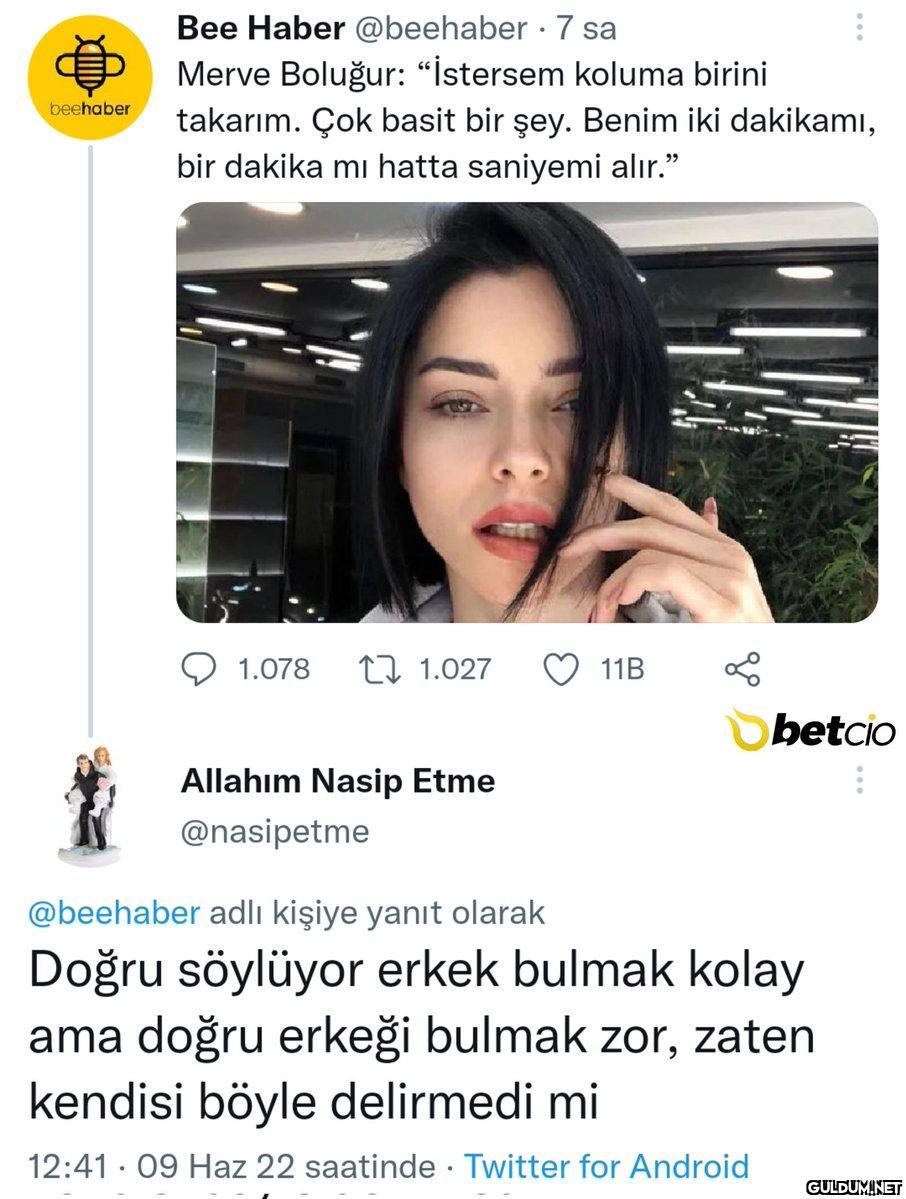Click the GULDUM.NET watermark
This screenshot has height=1199, width=906.
pos(853,1186)
